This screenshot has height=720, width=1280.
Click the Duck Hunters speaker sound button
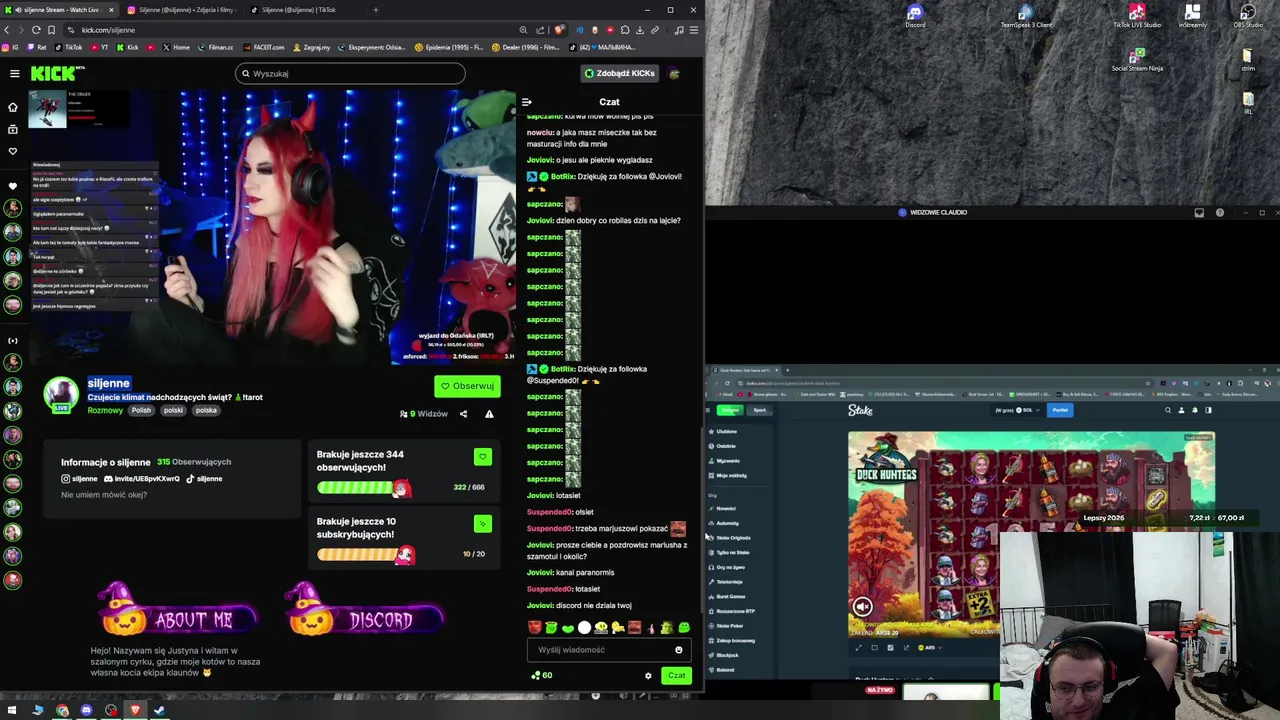(x=862, y=606)
